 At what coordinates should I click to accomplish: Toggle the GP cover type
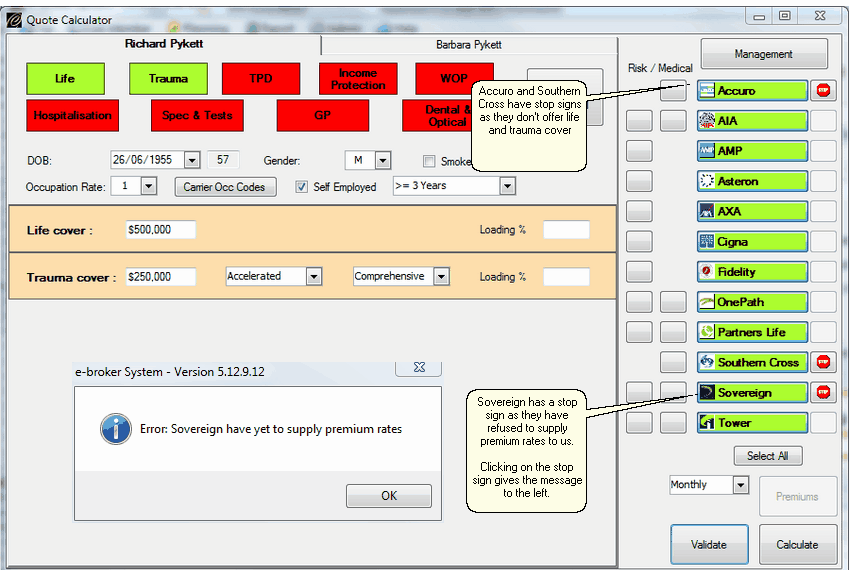tap(323, 116)
